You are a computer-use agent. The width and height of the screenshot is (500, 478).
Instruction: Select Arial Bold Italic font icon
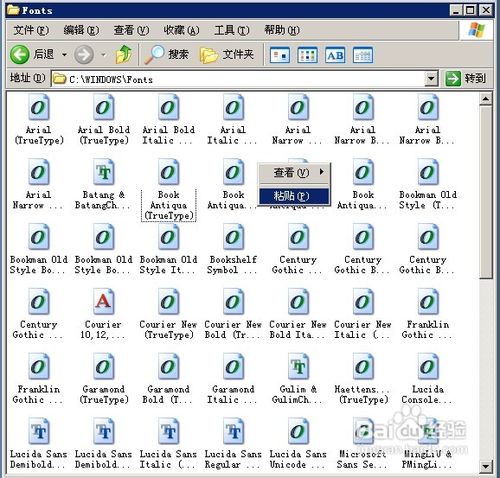pos(169,107)
